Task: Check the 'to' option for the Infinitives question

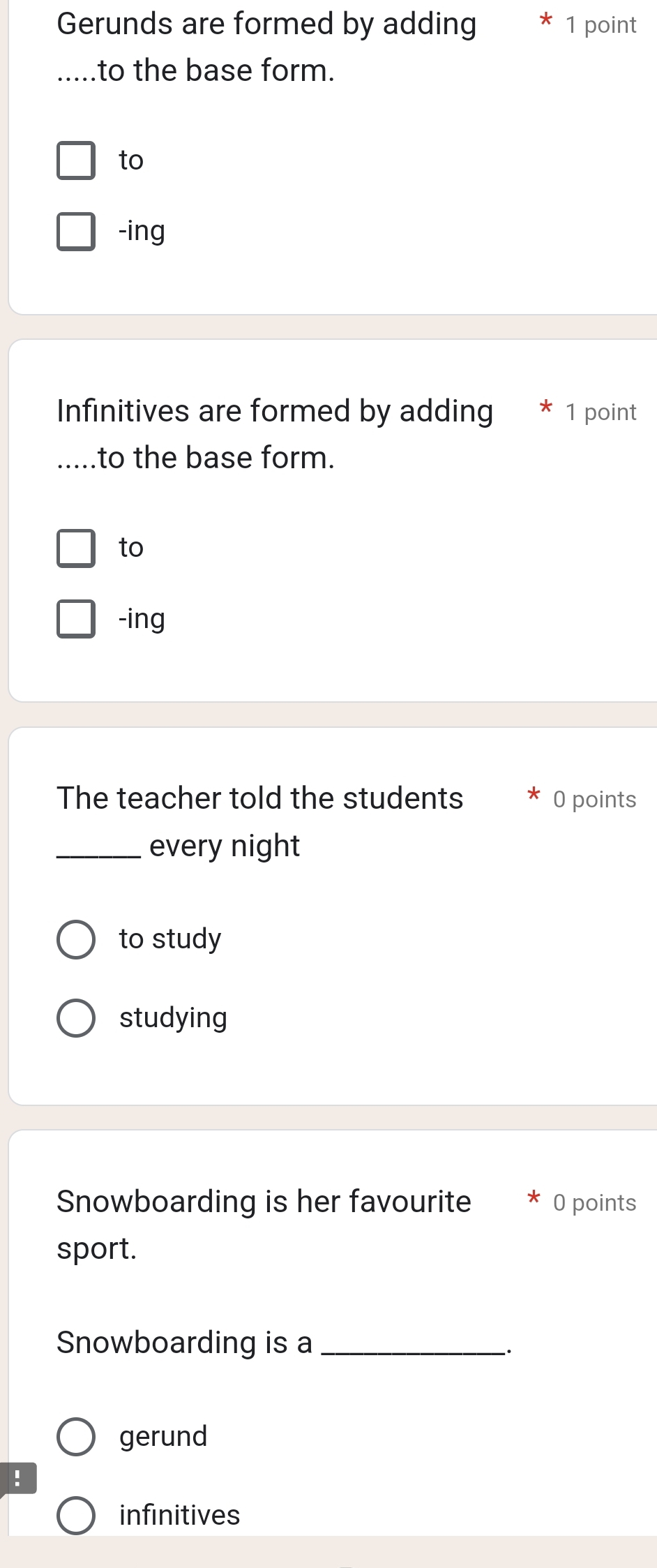Action: (75, 548)
